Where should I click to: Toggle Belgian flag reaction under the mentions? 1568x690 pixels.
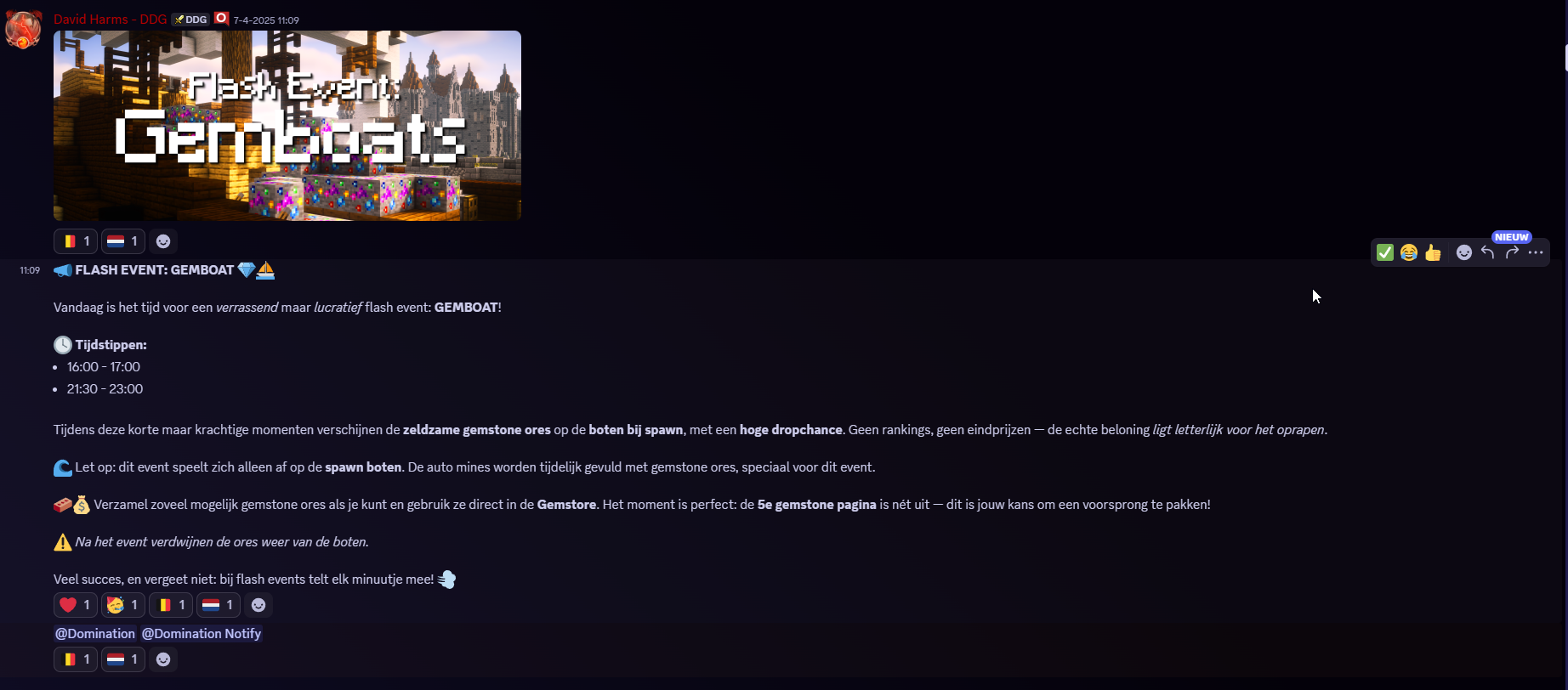point(76,659)
